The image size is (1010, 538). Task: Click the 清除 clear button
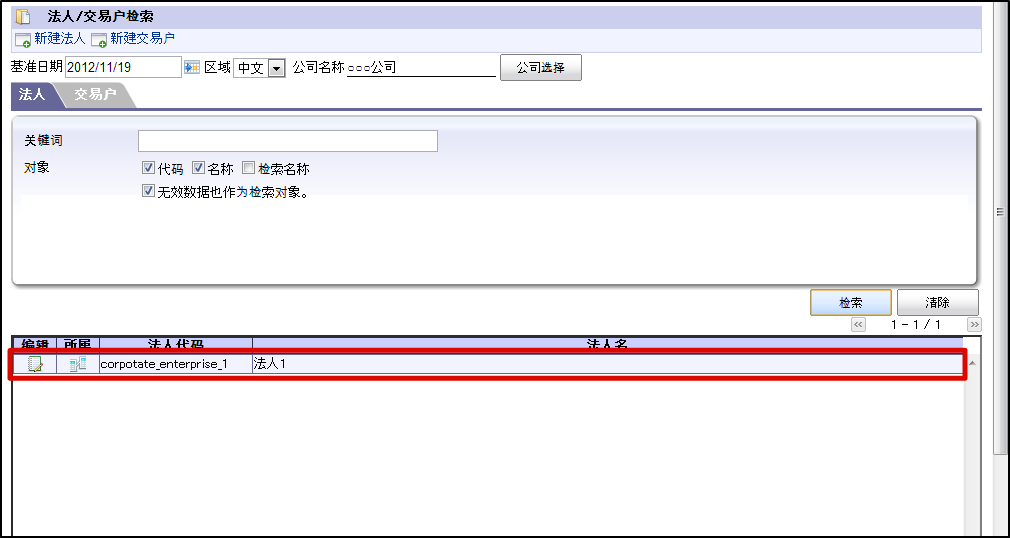(938, 302)
